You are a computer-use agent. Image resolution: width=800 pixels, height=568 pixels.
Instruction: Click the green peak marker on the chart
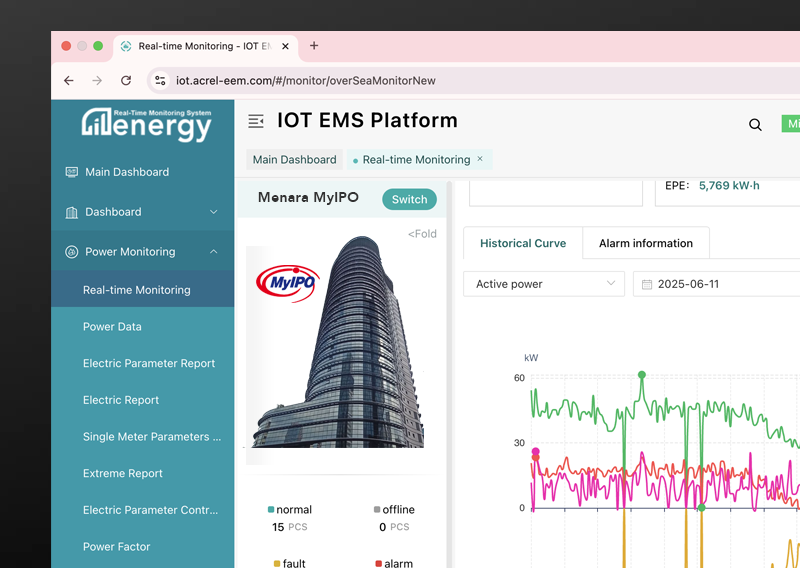[642, 375]
